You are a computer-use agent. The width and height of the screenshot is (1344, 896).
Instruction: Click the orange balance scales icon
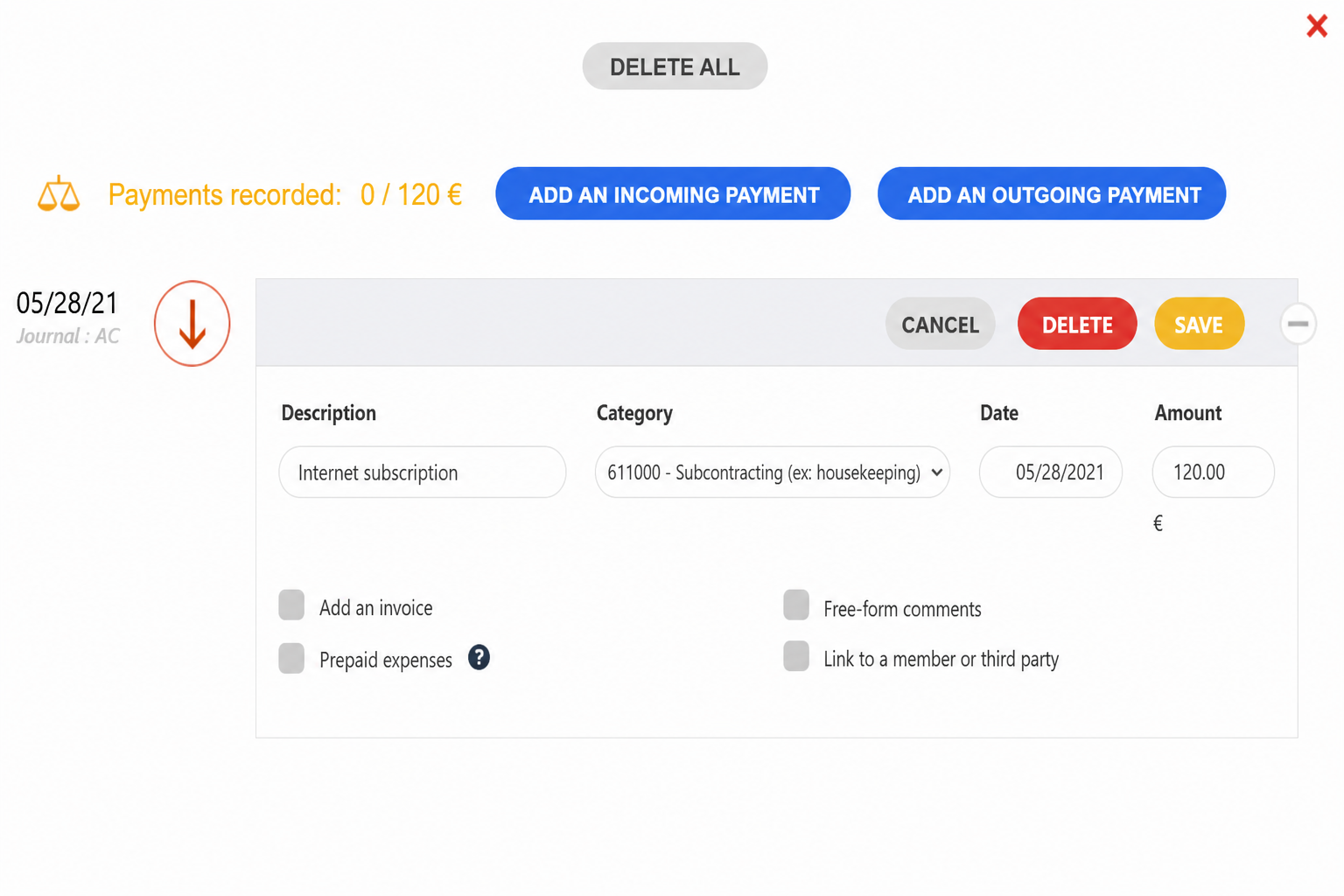pyautogui.click(x=59, y=193)
